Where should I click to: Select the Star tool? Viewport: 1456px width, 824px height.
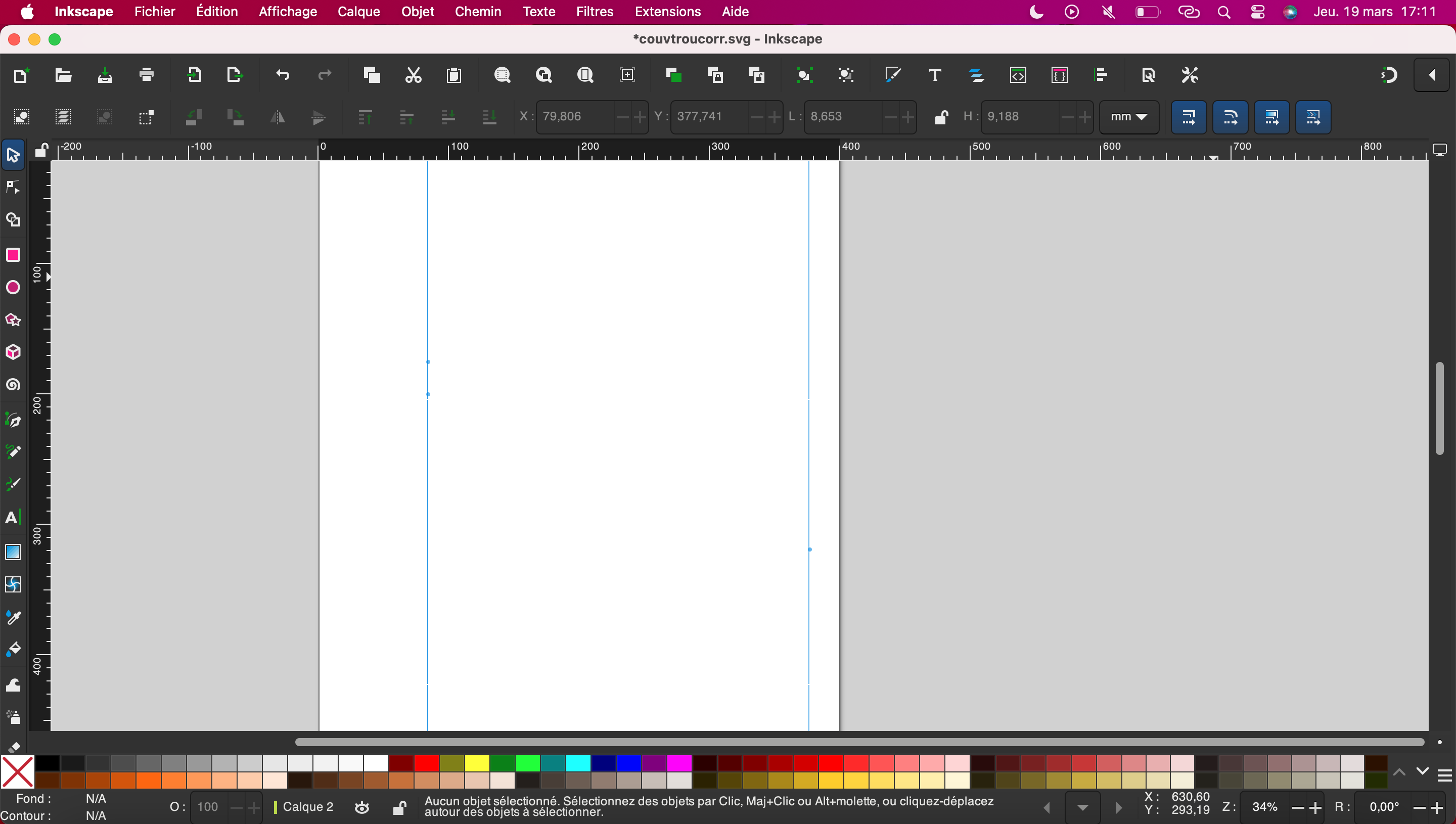(13, 320)
